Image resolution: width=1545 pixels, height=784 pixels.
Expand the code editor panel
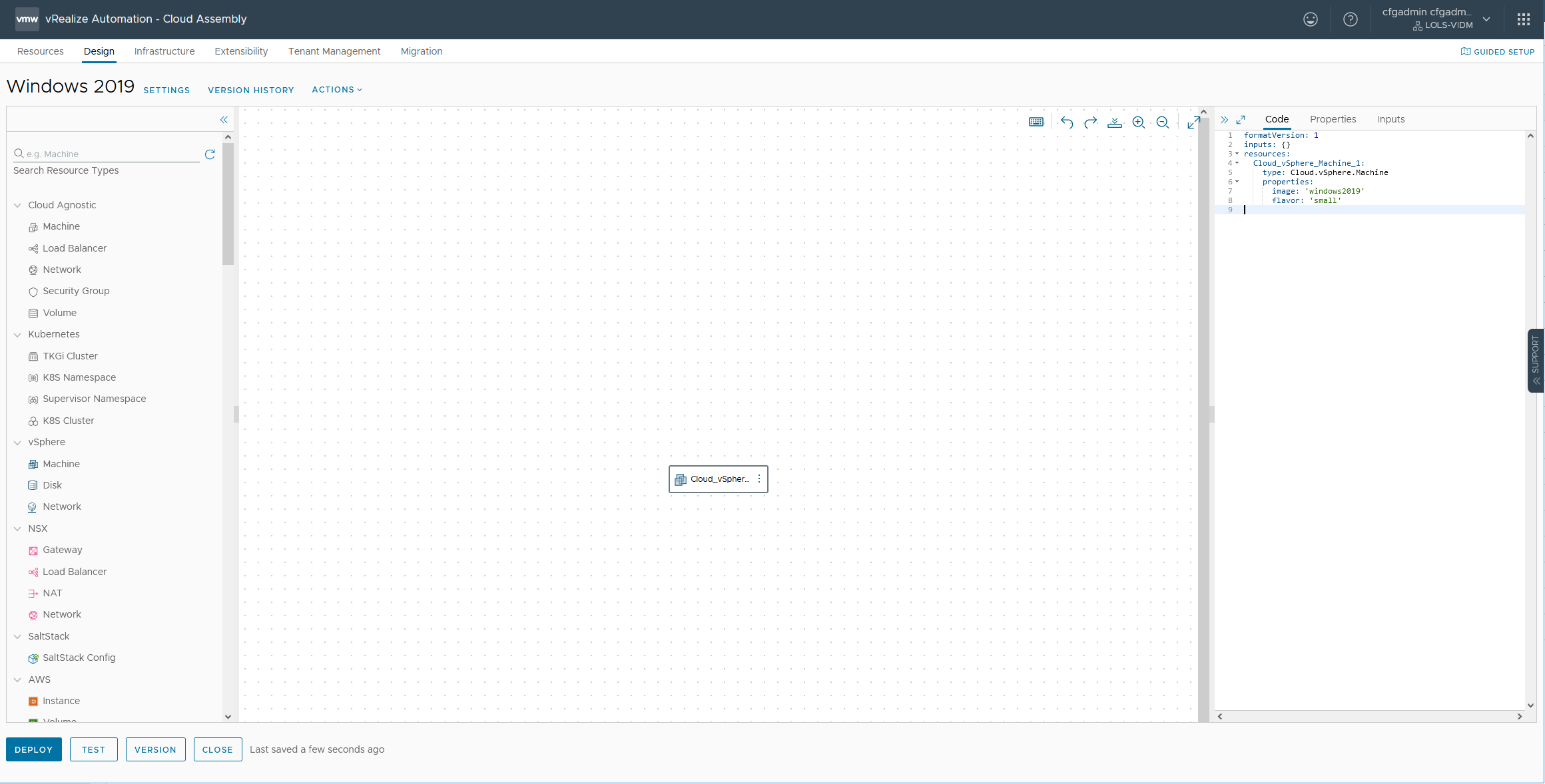(x=1241, y=120)
